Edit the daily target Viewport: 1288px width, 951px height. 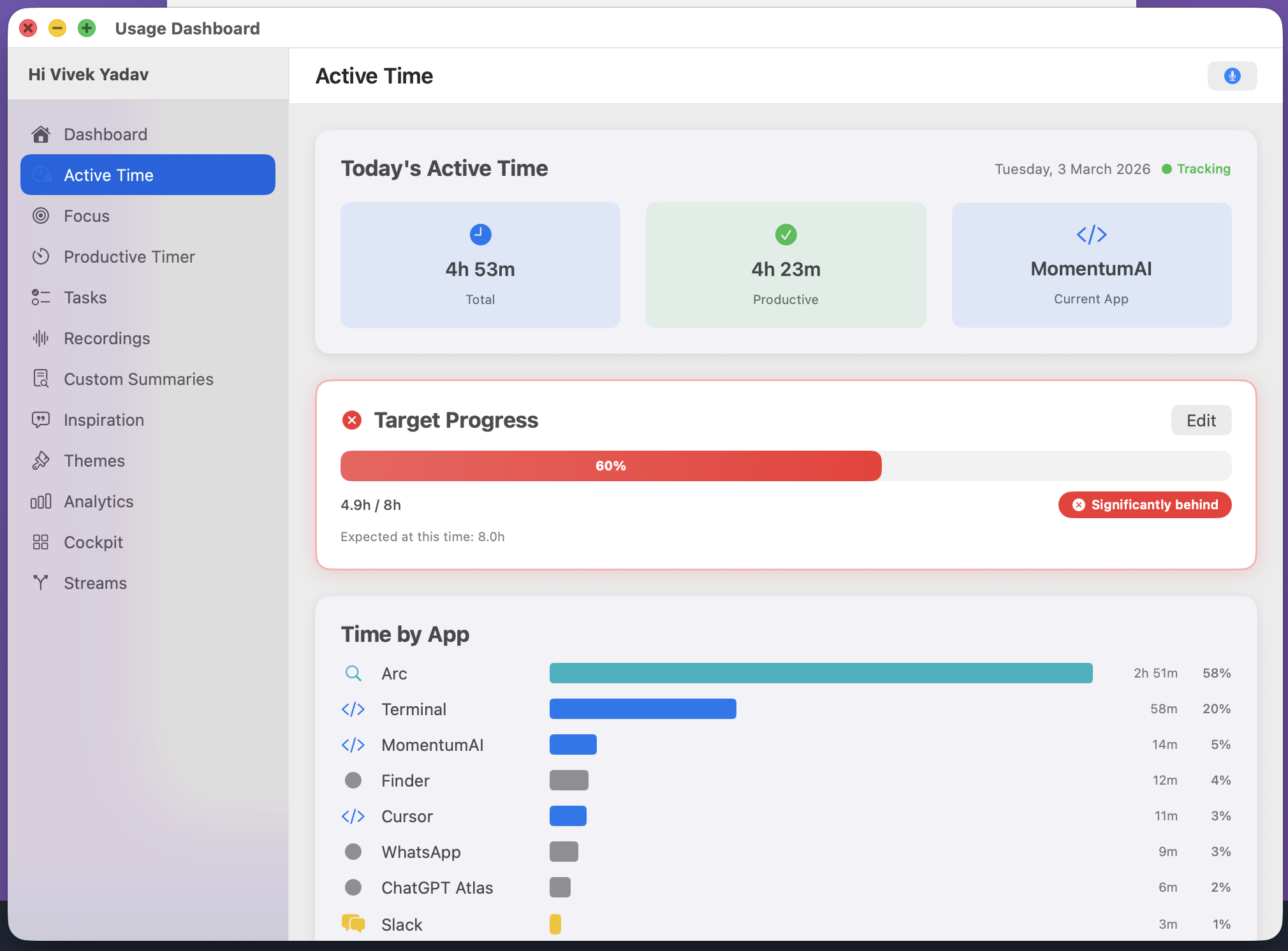(1201, 420)
